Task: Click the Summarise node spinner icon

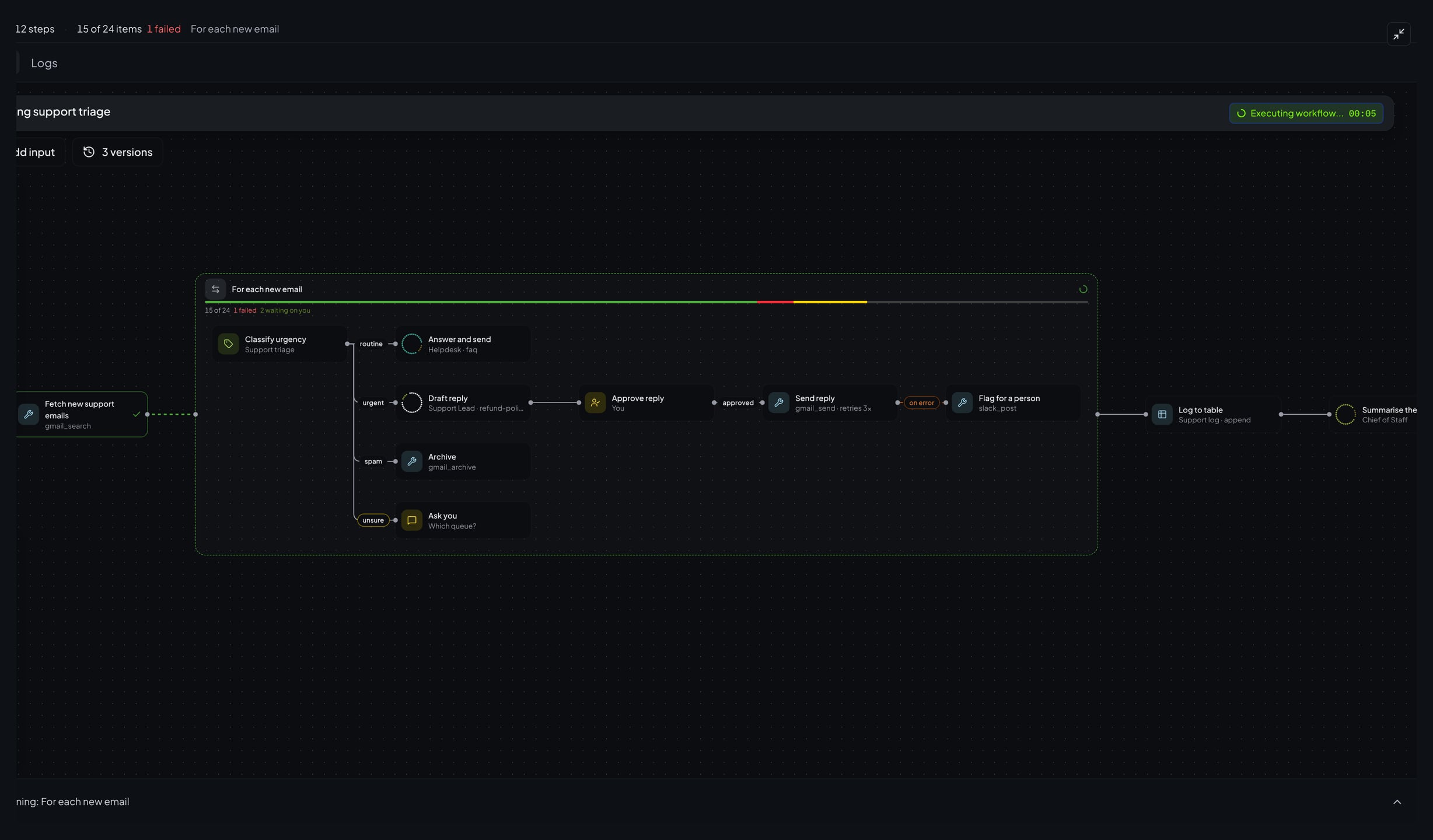Action: (x=1345, y=414)
